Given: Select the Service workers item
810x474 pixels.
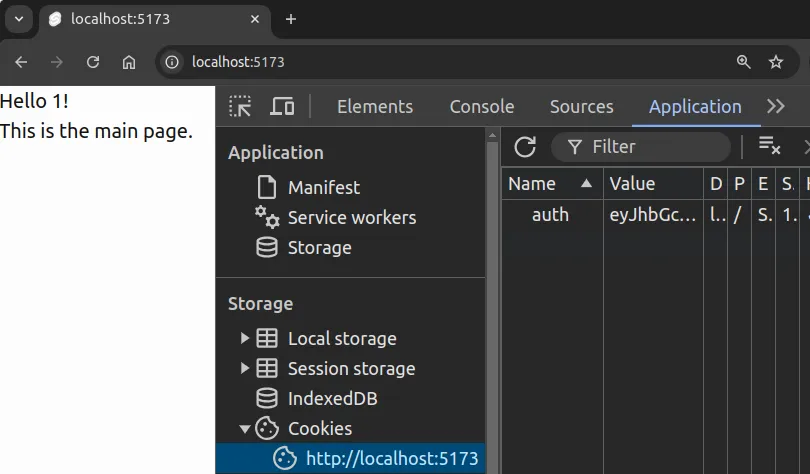Looking at the screenshot, I should click(351, 218).
